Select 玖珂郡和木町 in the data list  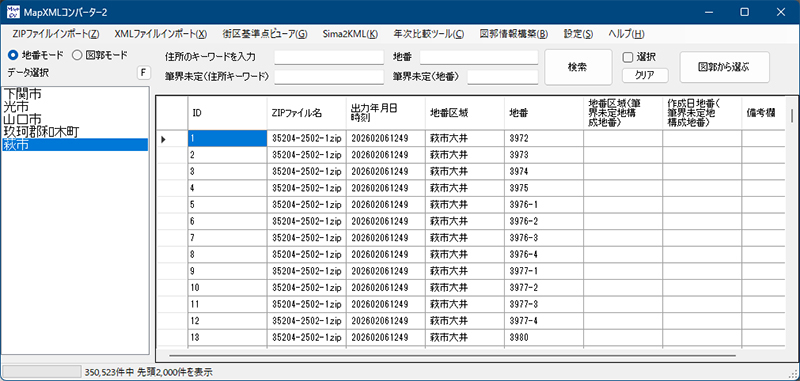click(x=75, y=132)
